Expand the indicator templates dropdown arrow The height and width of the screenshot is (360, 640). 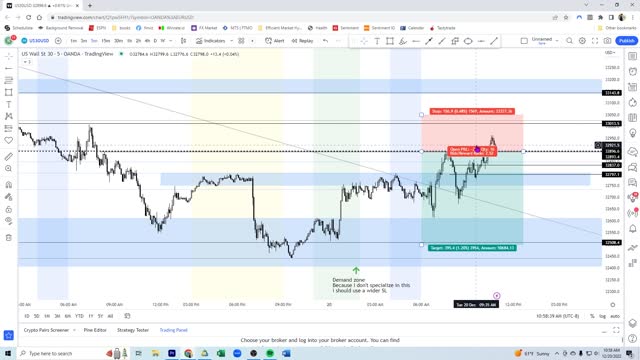click(252, 41)
